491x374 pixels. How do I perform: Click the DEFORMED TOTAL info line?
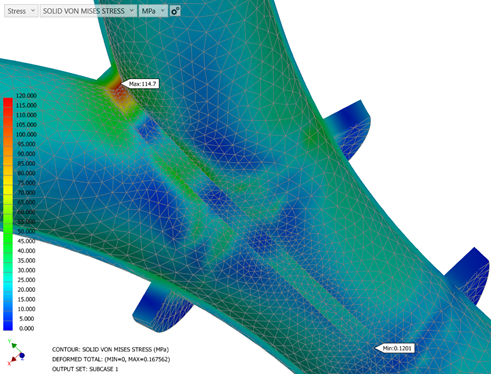click(x=111, y=359)
